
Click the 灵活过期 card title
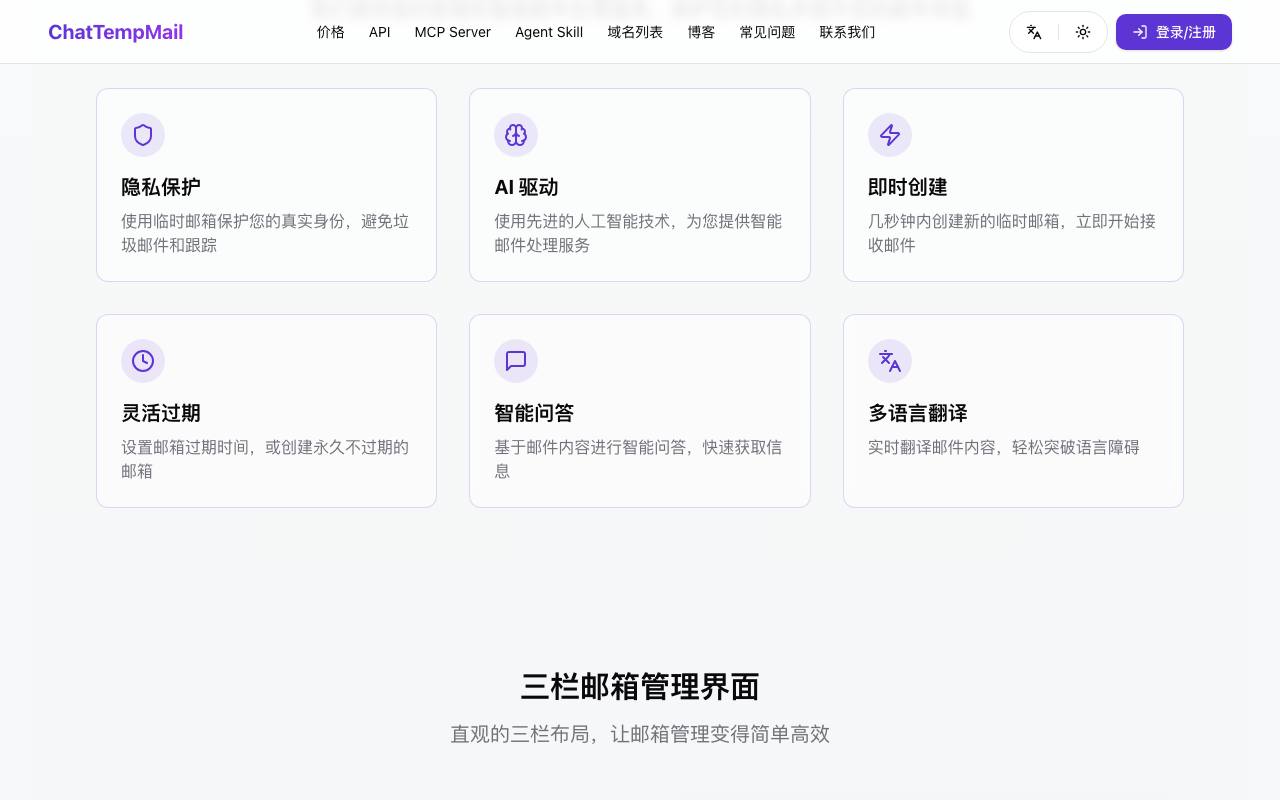(161, 413)
